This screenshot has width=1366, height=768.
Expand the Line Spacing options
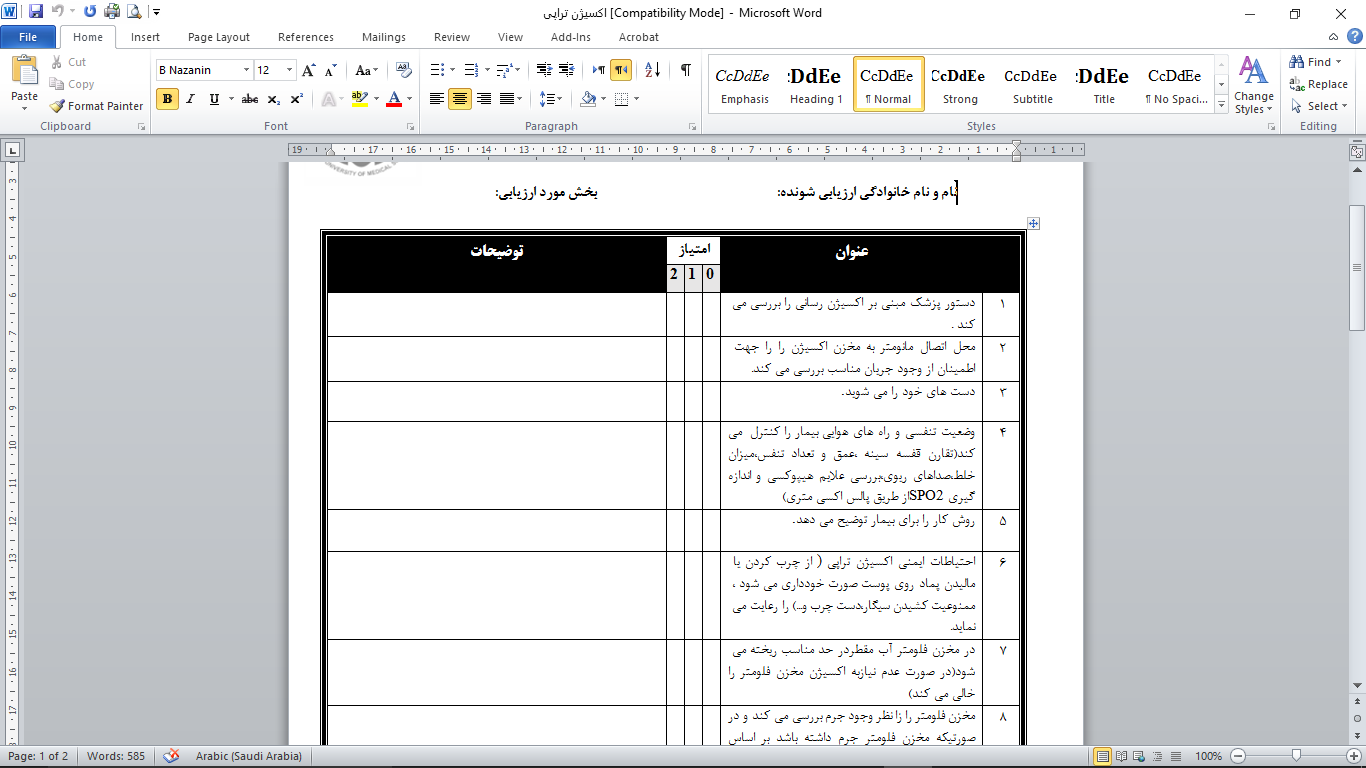(x=551, y=99)
